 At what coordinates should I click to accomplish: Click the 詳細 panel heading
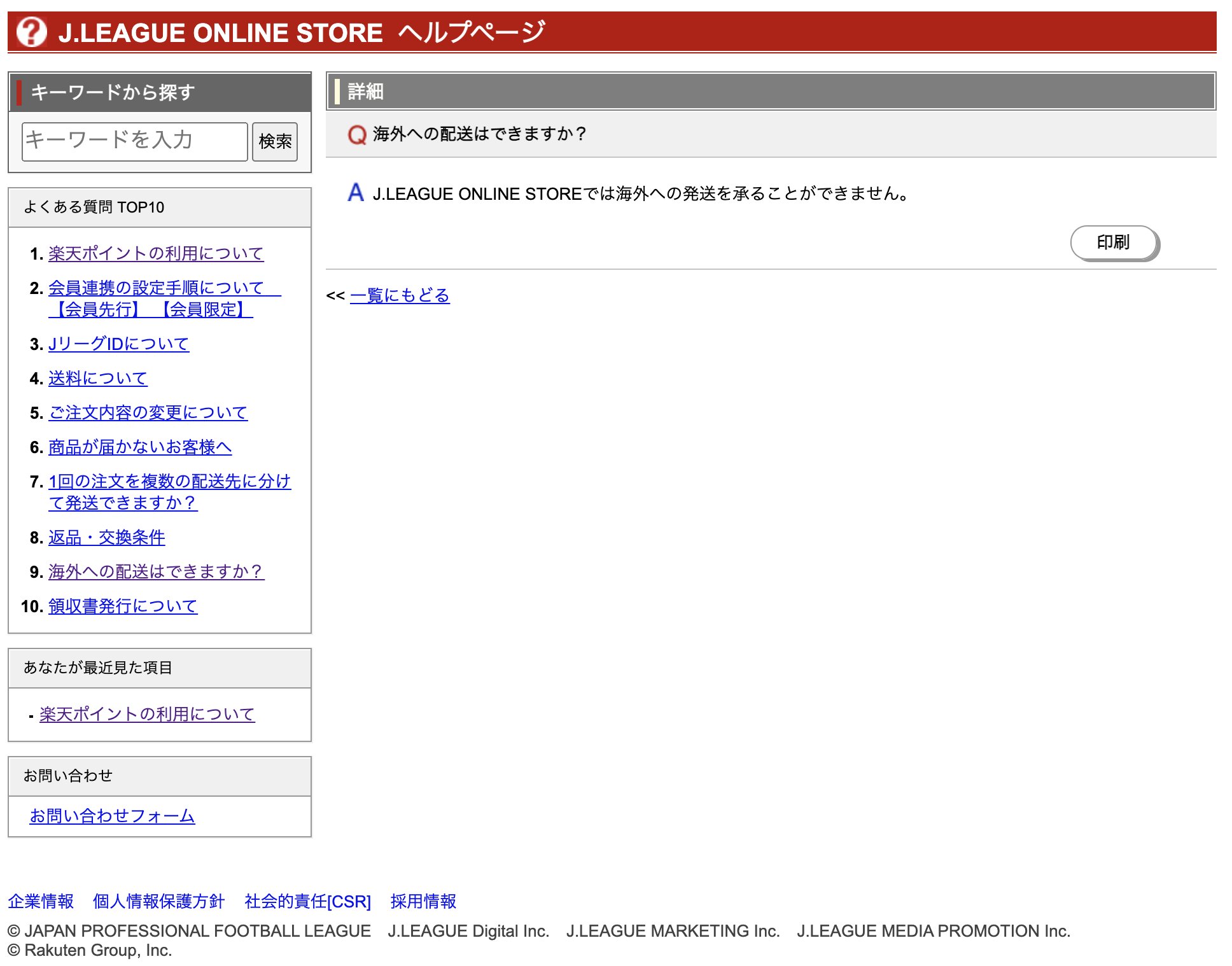point(365,92)
